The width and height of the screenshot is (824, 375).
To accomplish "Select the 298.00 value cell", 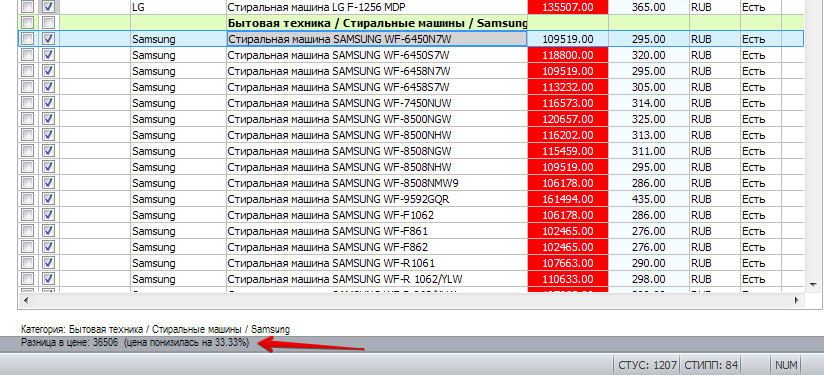I will (x=648, y=279).
